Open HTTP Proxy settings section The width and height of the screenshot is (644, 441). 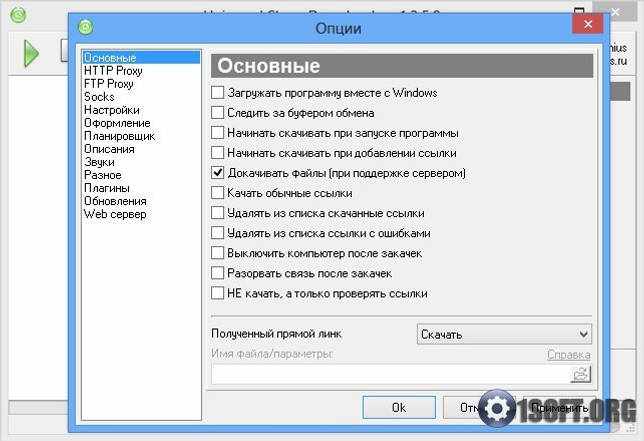113,71
